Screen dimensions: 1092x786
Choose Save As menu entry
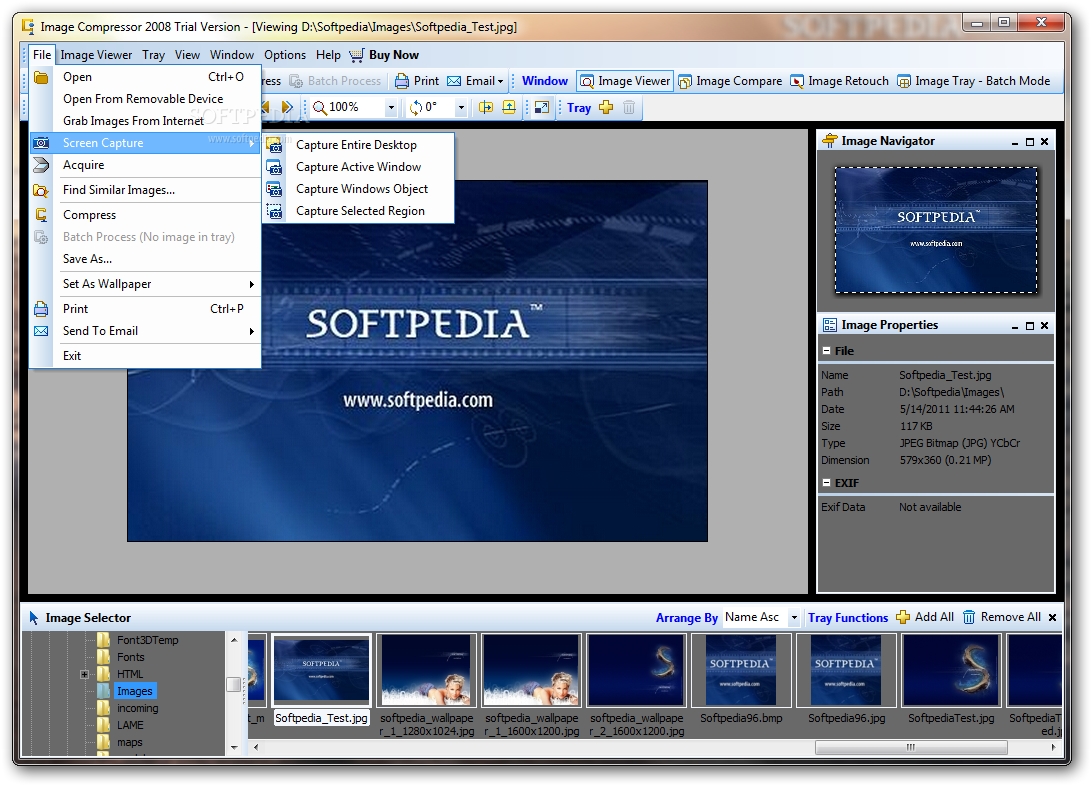146,259
